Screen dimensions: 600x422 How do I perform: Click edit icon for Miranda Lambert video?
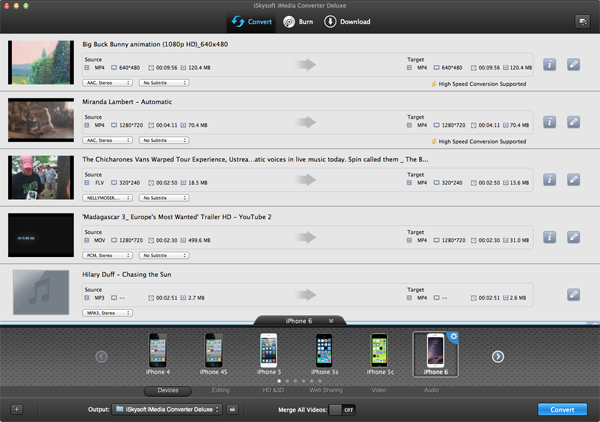click(x=573, y=122)
